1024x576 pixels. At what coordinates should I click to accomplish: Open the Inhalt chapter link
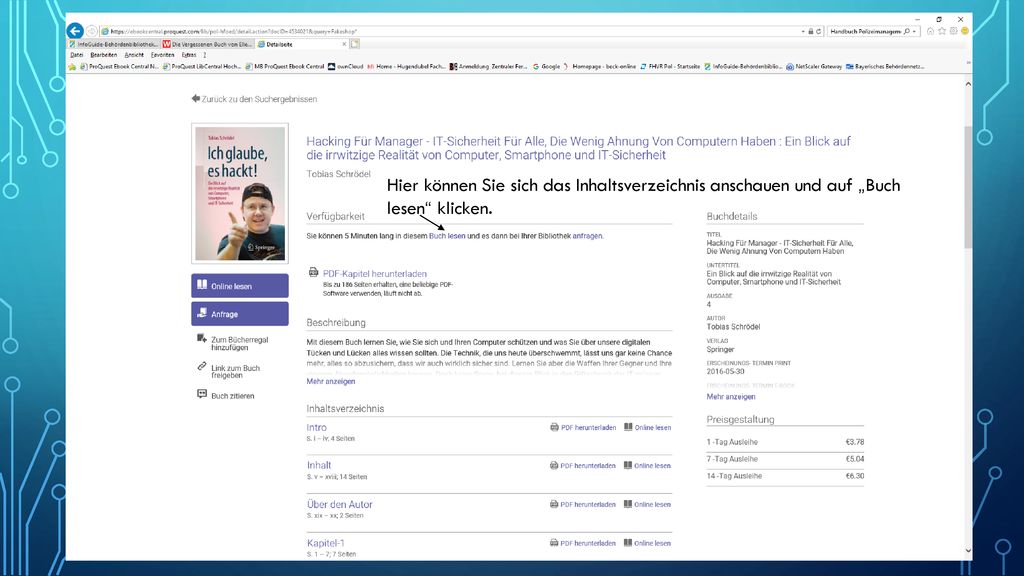click(319, 466)
